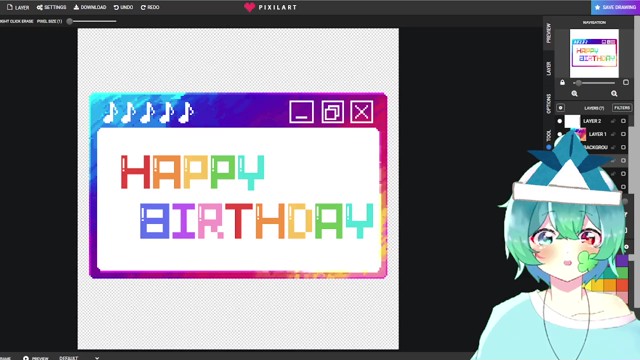The image size is (640, 360).
Task: Toggle the checkbox on Background layer row
Action: coord(623,147)
